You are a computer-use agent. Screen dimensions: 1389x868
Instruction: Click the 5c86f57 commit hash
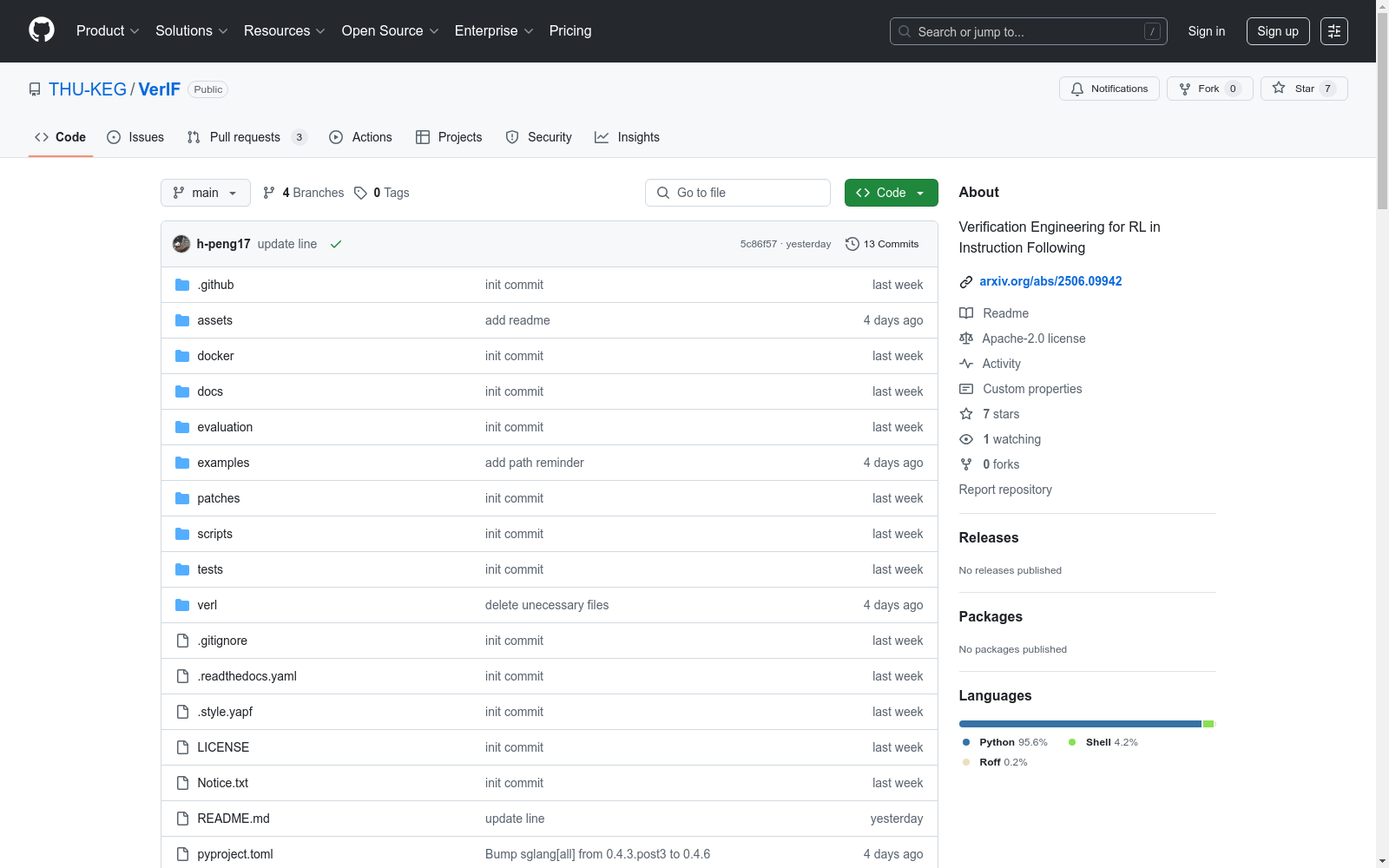tap(759, 244)
